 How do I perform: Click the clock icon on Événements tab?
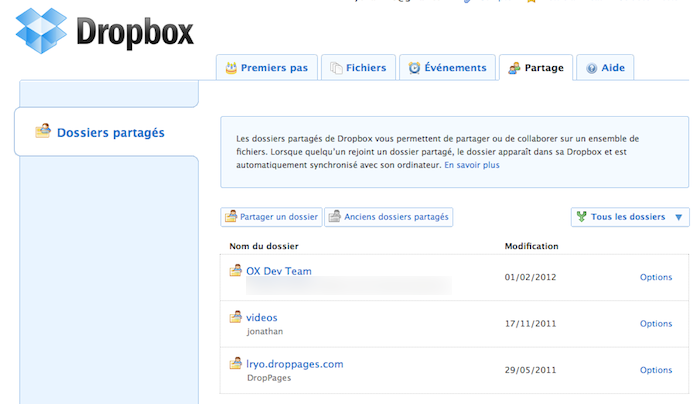point(414,68)
